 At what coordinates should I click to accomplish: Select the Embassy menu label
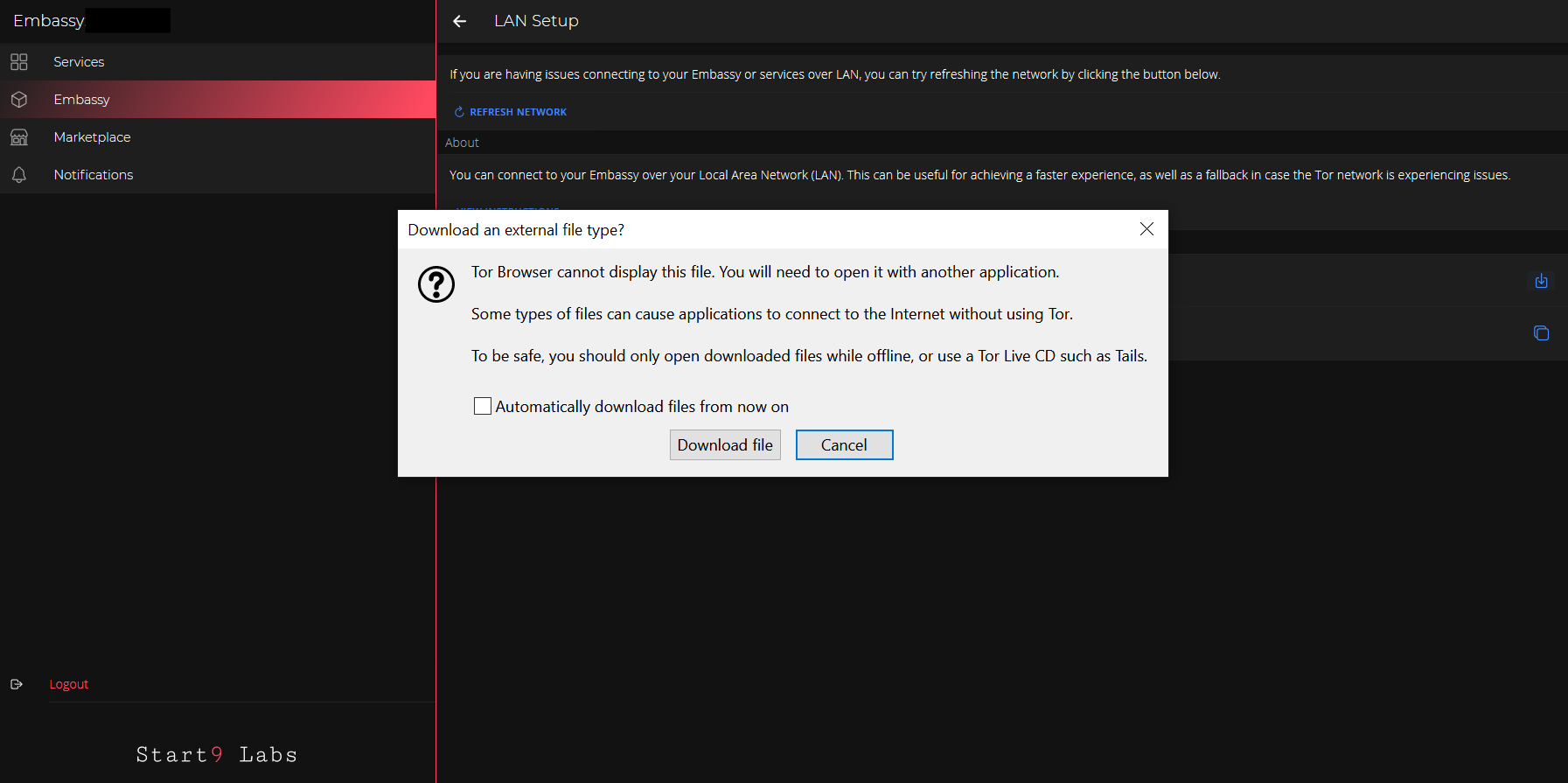[x=81, y=100]
